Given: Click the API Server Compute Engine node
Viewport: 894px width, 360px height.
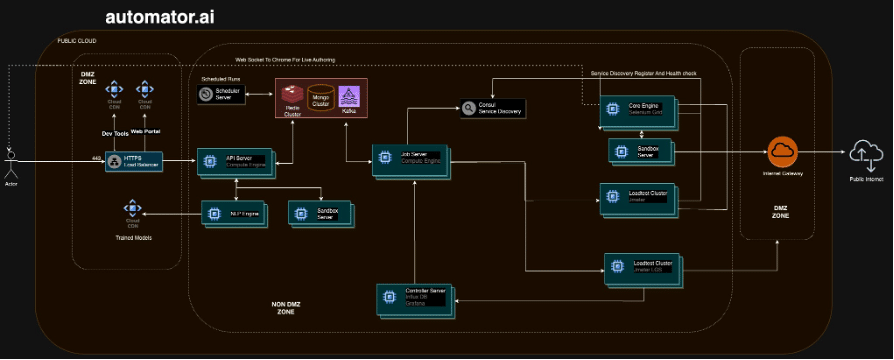Looking at the screenshot, I should click(x=235, y=164).
